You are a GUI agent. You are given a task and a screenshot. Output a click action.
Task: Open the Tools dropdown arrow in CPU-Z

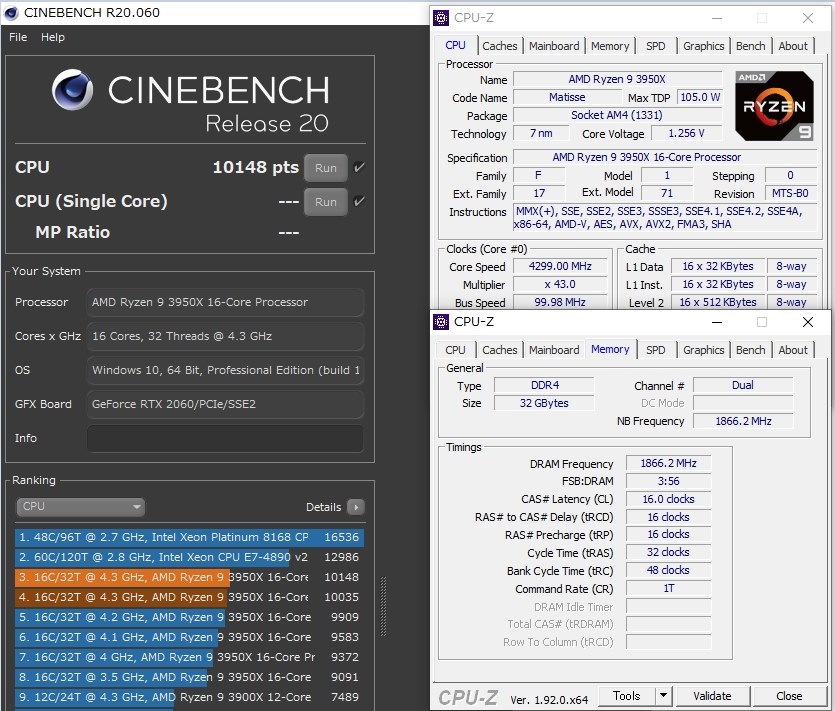[x=663, y=696]
